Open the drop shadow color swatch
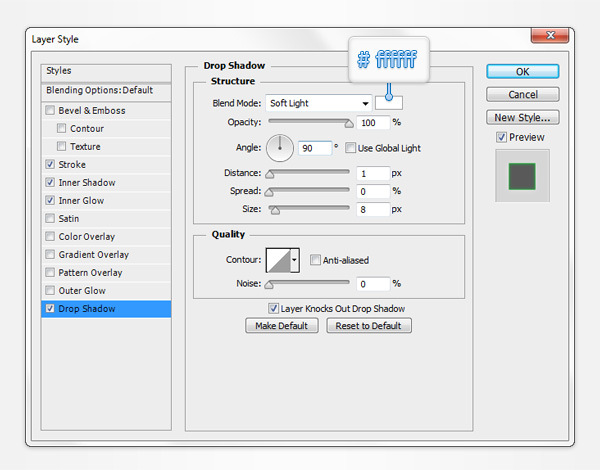The height and width of the screenshot is (470, 600). [389, 102]
